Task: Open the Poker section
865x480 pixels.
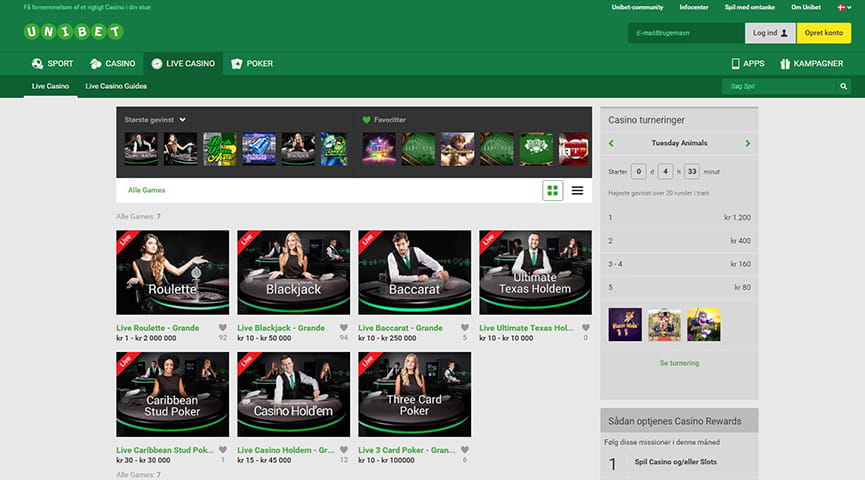Action: click(252, 63)
